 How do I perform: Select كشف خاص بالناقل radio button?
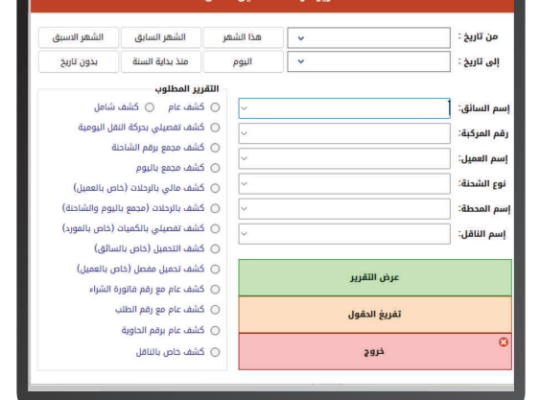pos(215,352)
